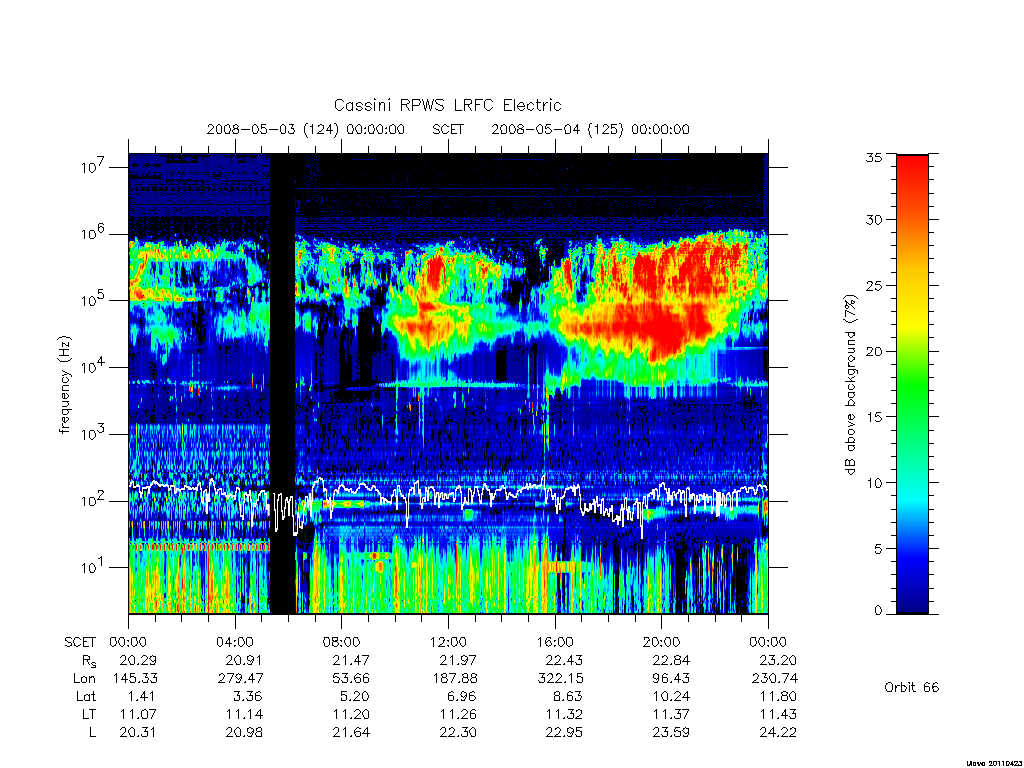Screen dimensions: 1024x768
Task: Click the "Orbit 66" label
Action: 911,688
